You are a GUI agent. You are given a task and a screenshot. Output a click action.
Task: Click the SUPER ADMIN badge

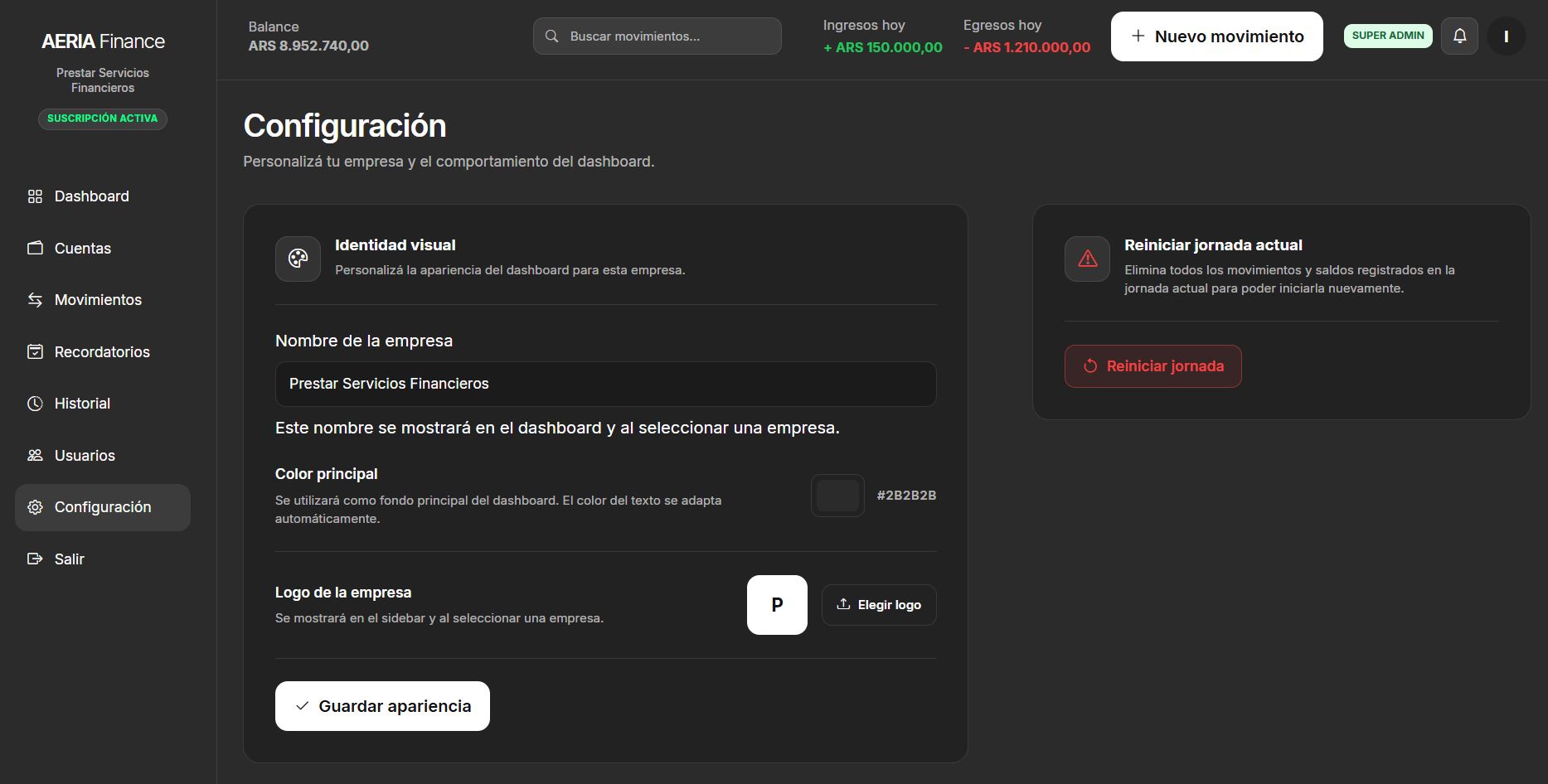(x=1388, y=36)
